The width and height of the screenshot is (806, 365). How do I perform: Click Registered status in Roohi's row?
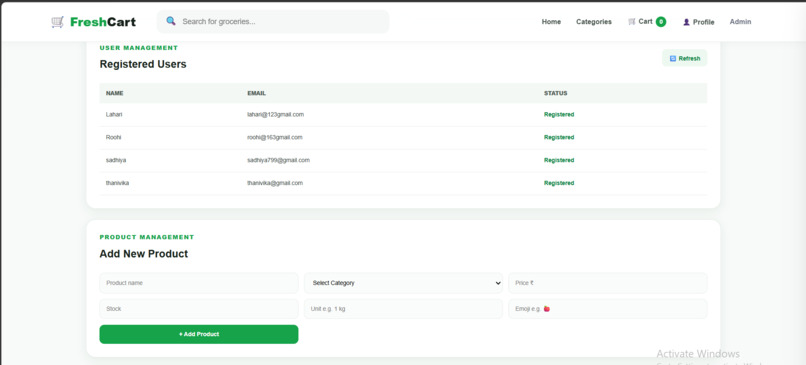coord(559,137)
